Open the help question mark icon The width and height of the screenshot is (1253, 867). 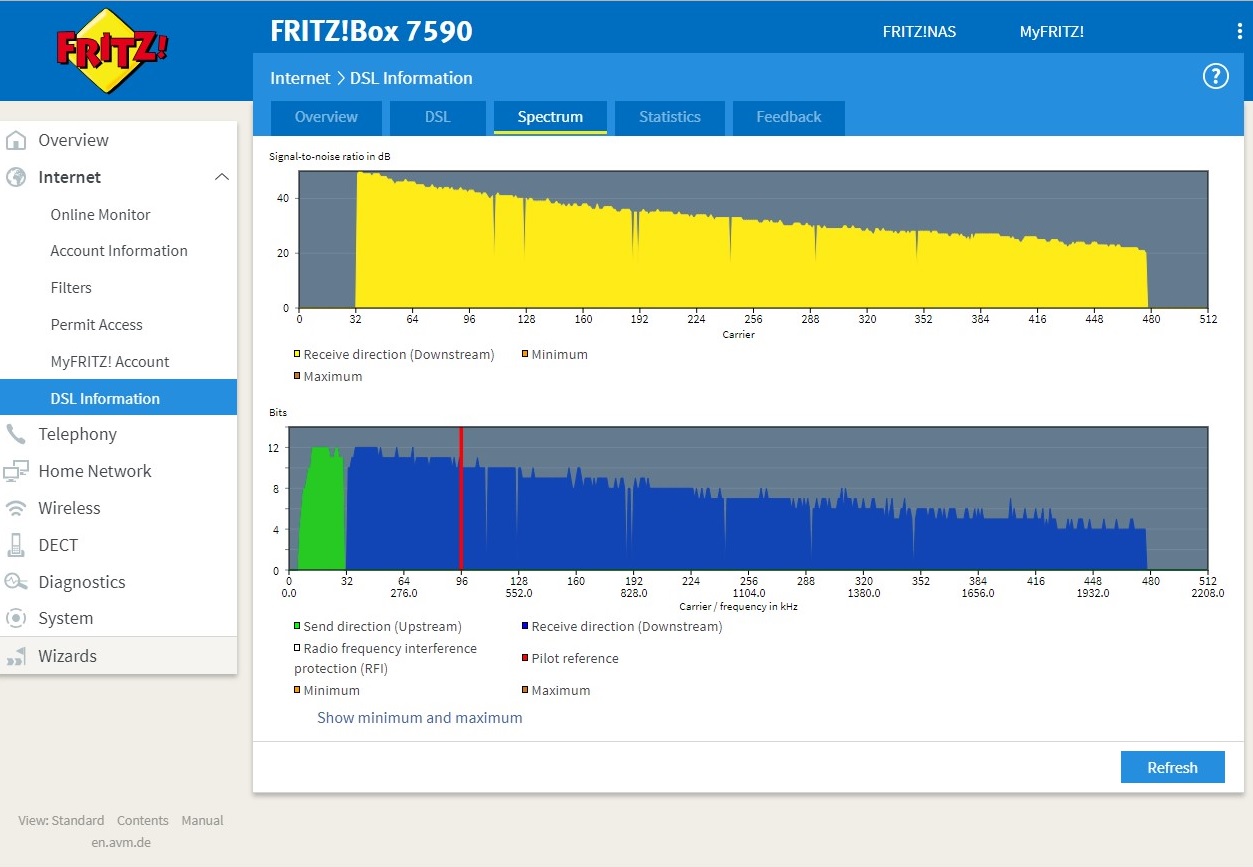pyautogui.click(x=1215, y=77)
